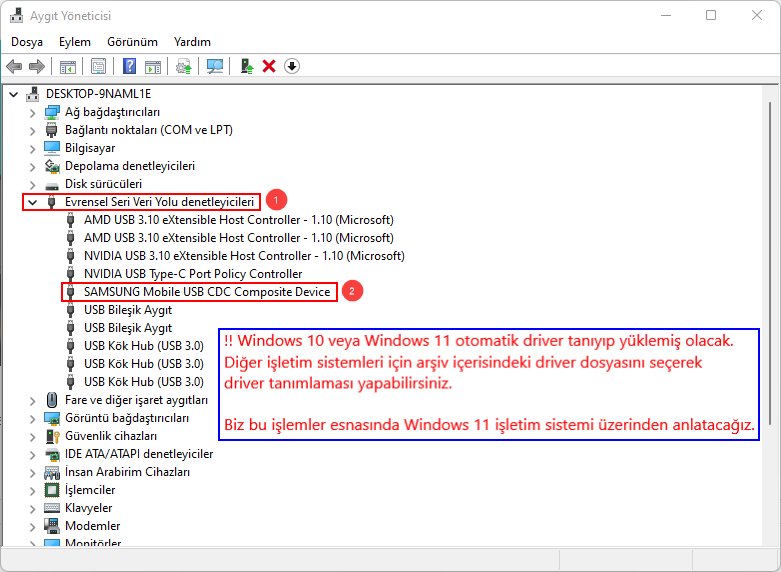The height and width of the screenshot is (572, 781).
Task: Select NVIDIA USB 3.10 eXtensible Host Controller
Action: pyautogui.click(x=244, y=256)
